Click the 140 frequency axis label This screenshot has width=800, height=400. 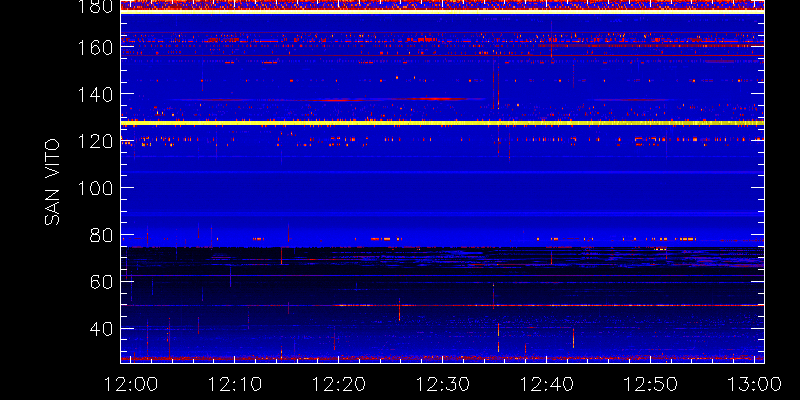(94, 94)
